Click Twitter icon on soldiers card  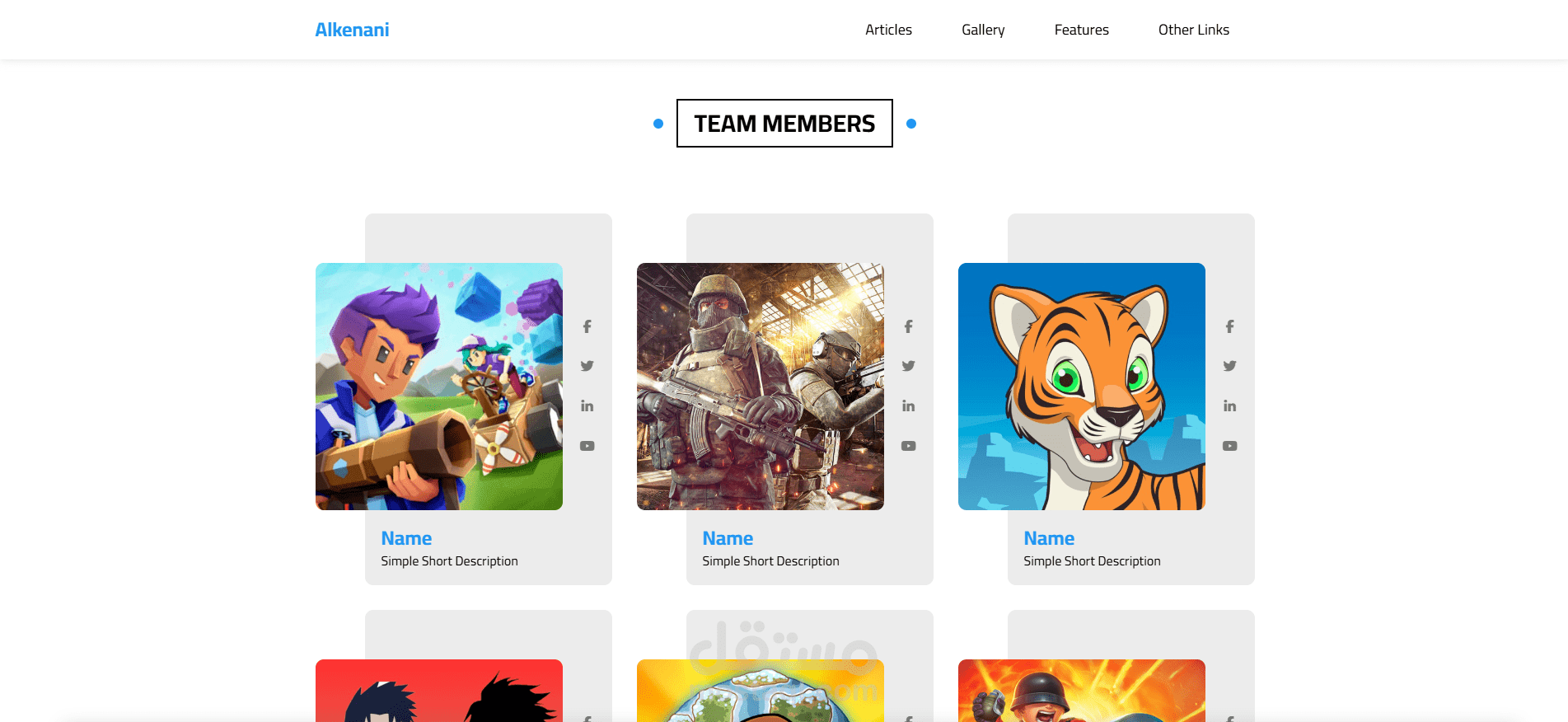click(908, 366)
